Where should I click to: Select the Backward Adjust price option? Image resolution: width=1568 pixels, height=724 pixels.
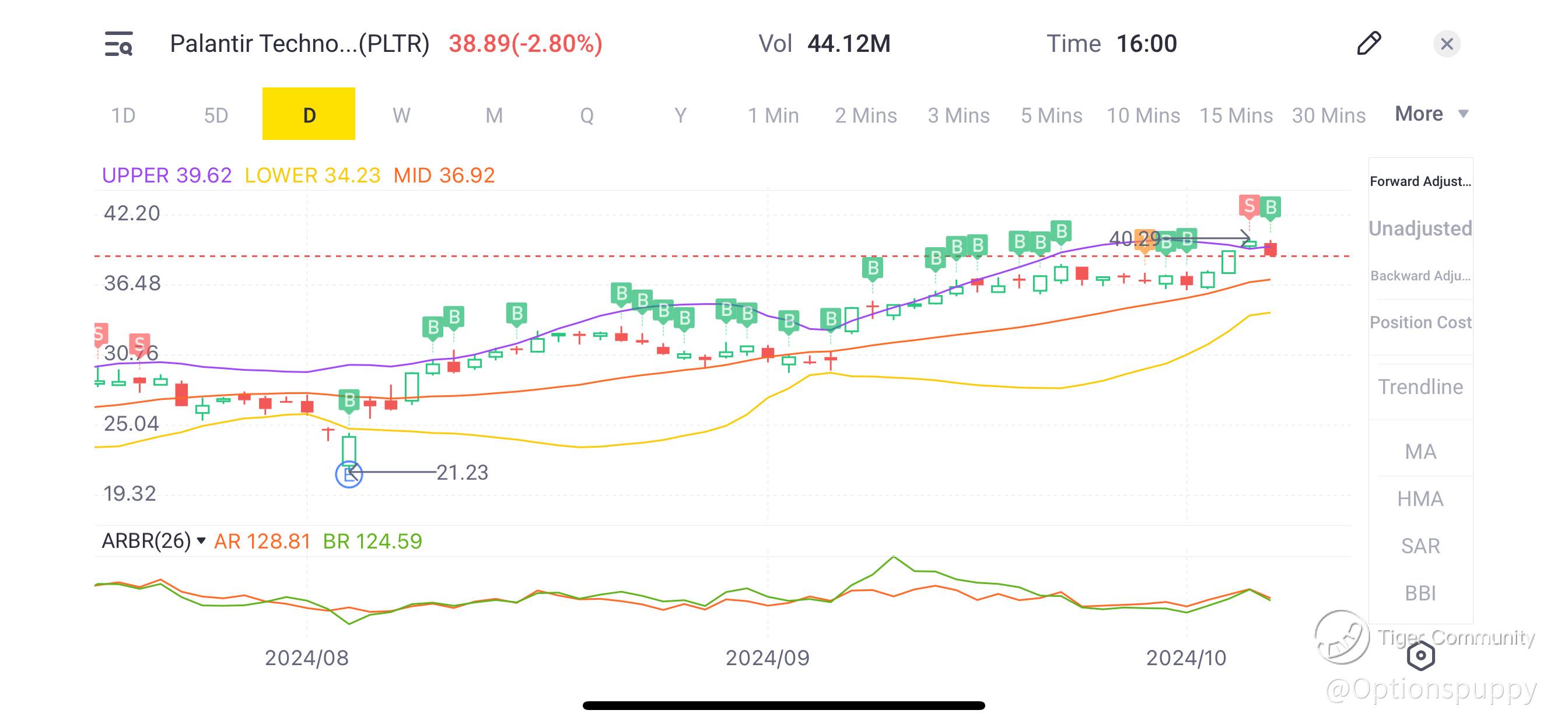[1420, 276]
